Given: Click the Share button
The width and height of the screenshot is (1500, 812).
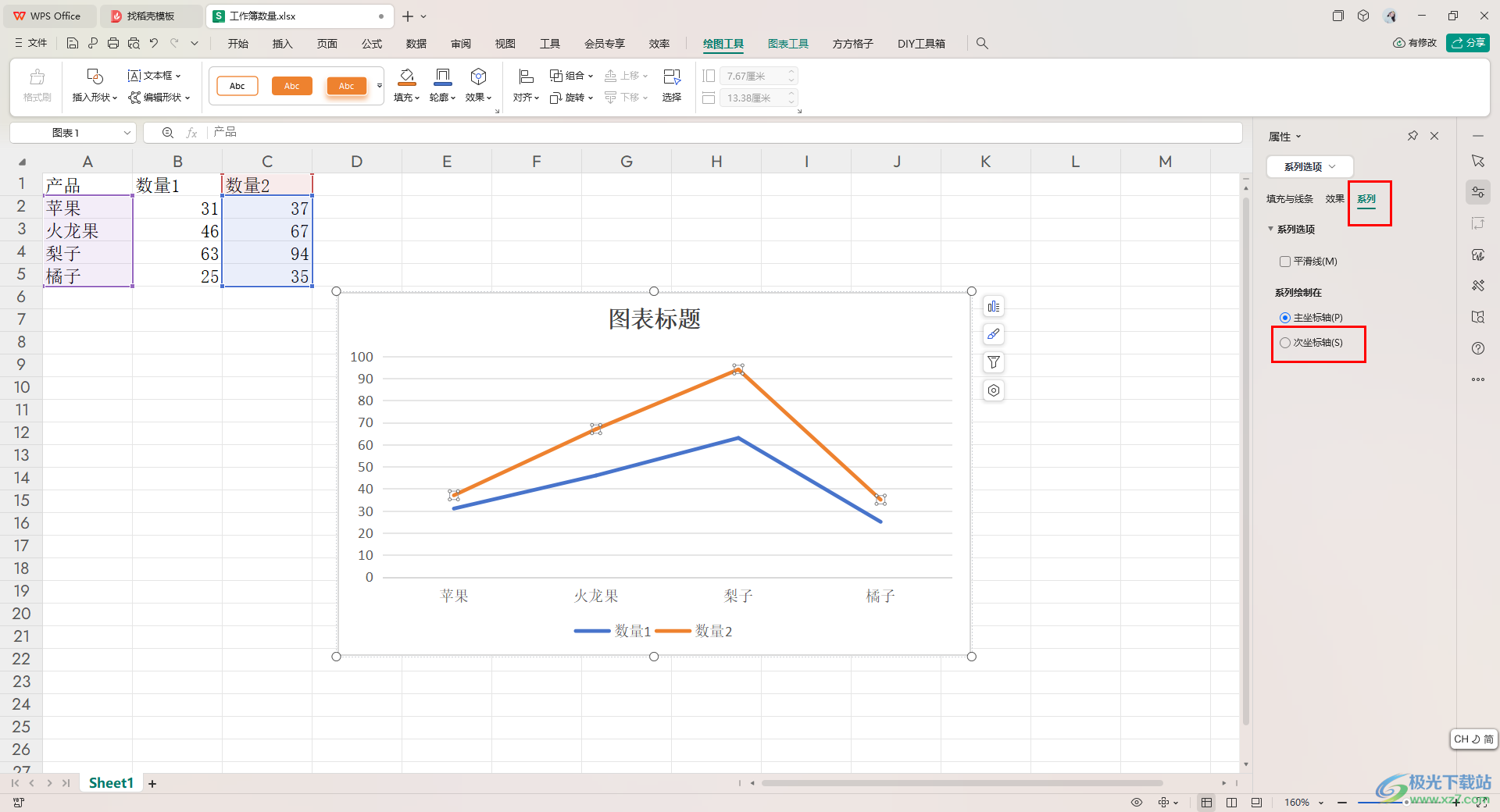Looking at the screenshot, I should pos(1468,43).
